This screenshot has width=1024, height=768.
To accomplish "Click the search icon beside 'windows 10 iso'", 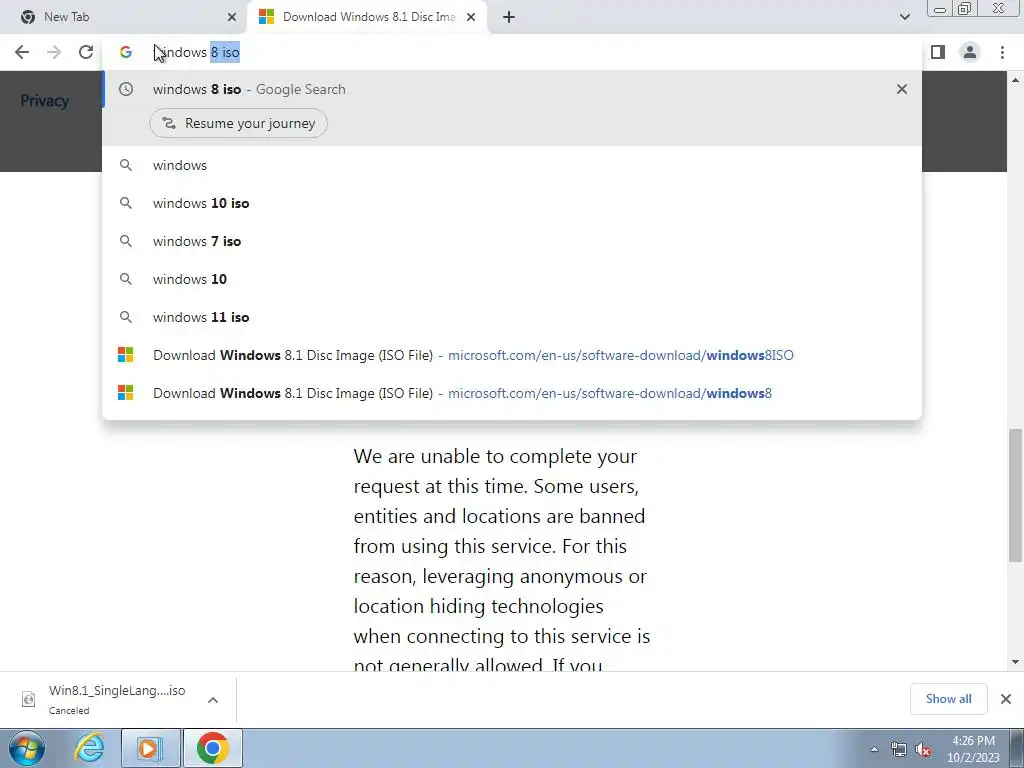I will coord(125,203).
